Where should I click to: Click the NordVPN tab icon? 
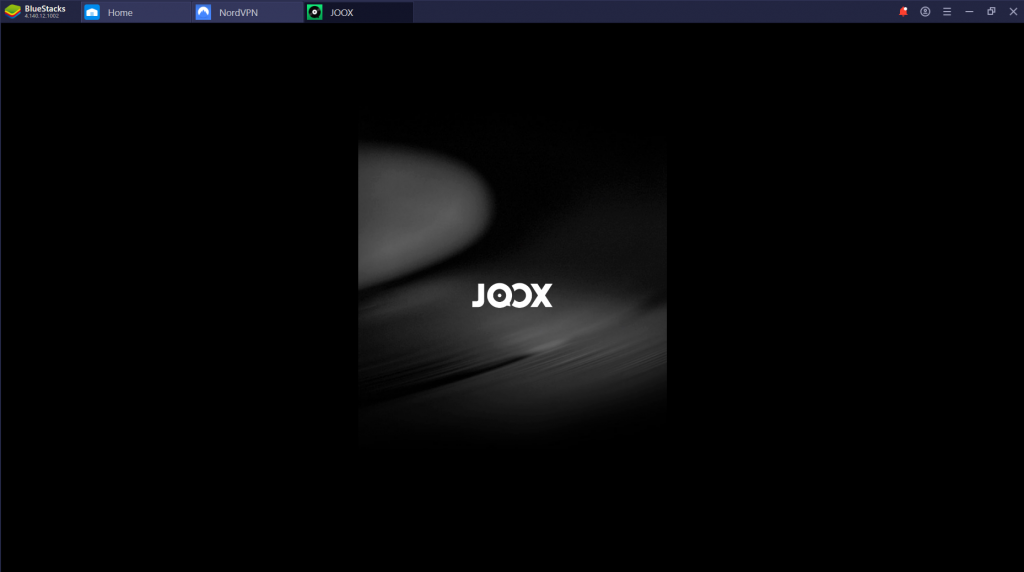tap(203, 12)
